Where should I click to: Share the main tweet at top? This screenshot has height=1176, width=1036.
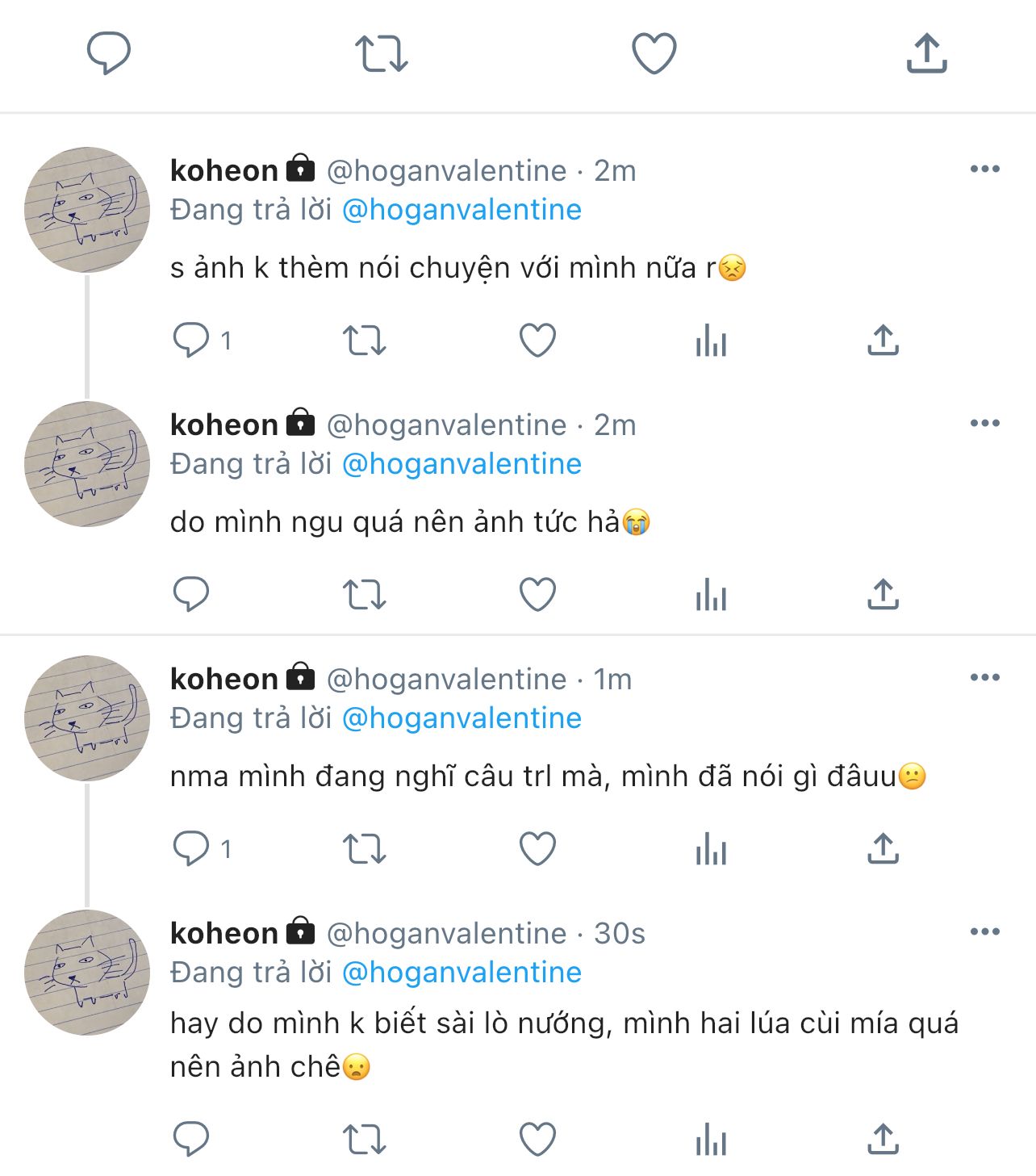click(x=926, y=53)
